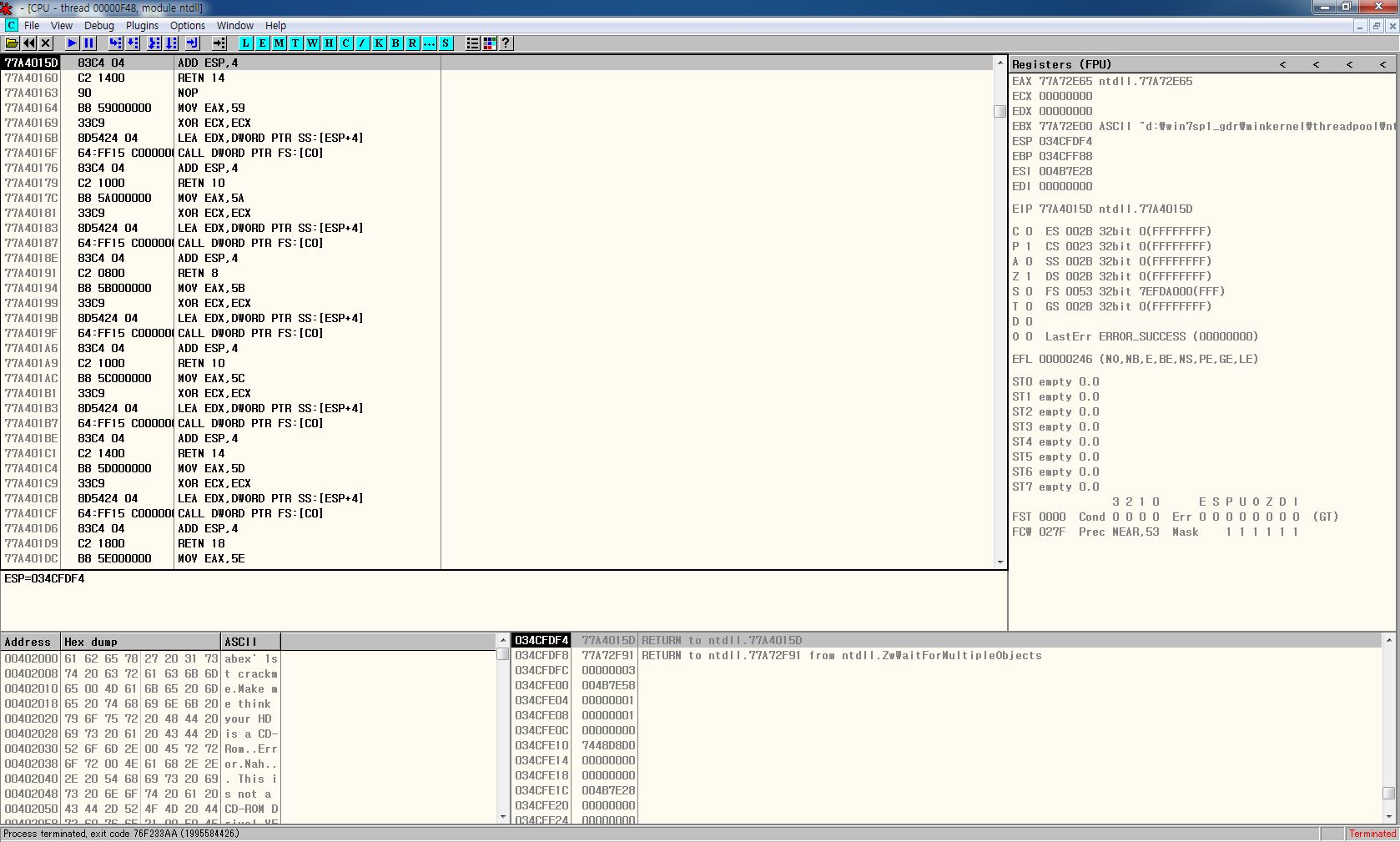Open Memory map with M button
This screenshot has width=1400, height=842.
click(279, 43)
